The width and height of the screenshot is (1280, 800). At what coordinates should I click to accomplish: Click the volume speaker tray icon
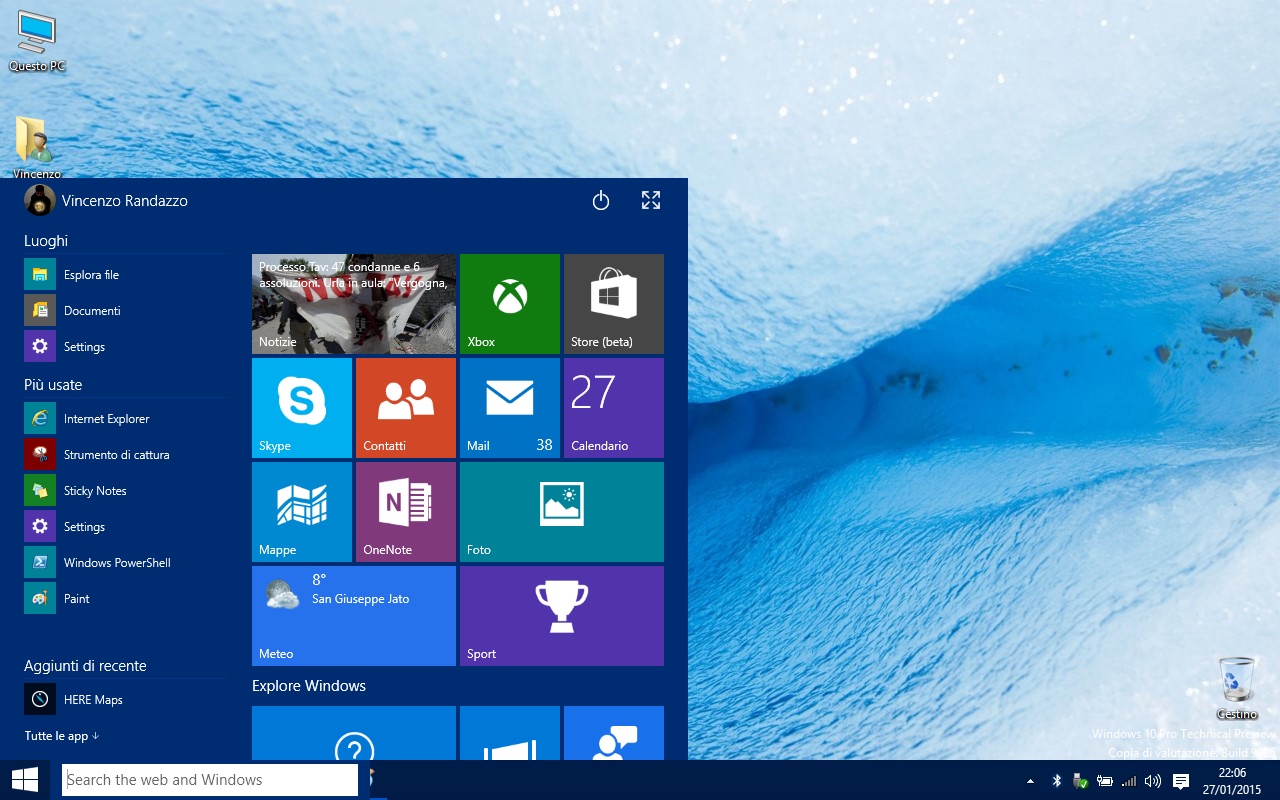tap(1153, 781)
